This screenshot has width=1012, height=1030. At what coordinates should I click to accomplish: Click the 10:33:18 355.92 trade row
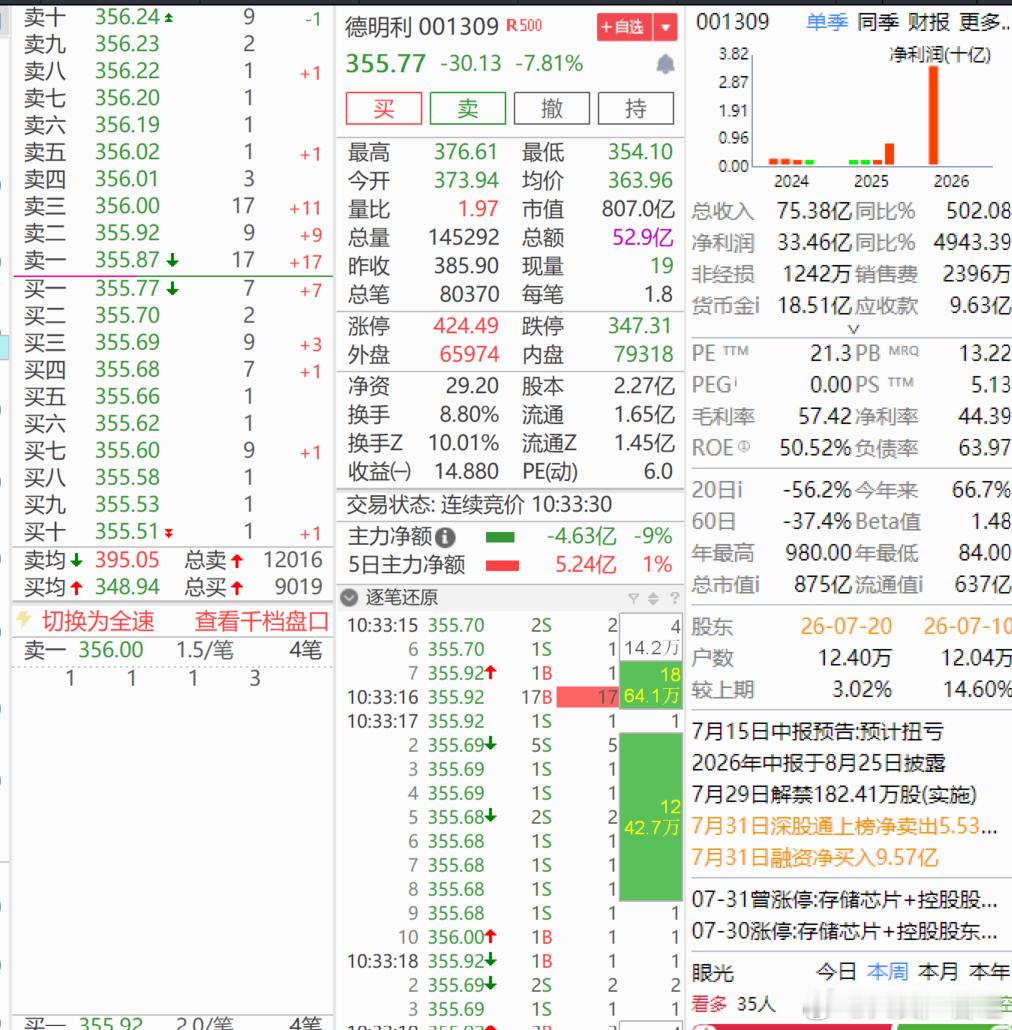[514, 961]
